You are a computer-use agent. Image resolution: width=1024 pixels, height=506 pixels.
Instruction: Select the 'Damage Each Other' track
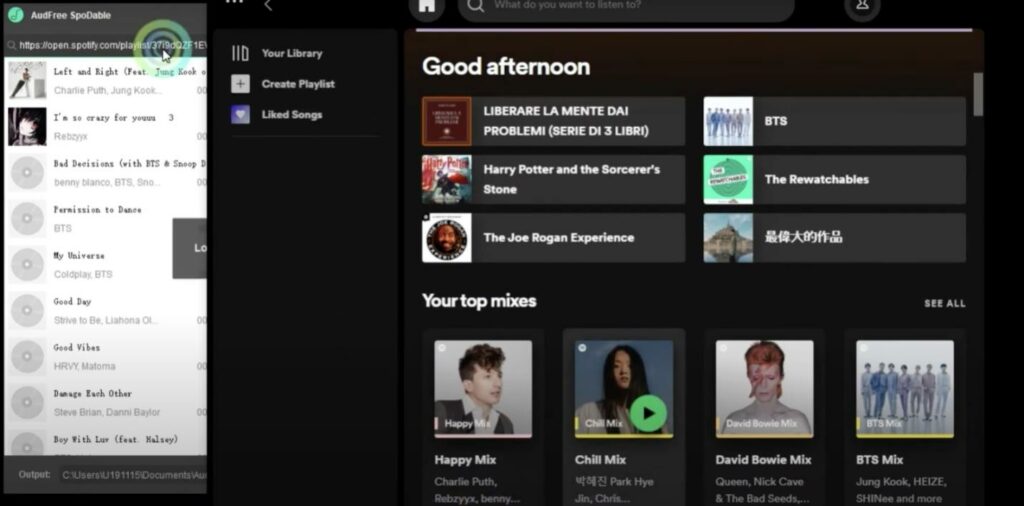click(x=106, y=403)
